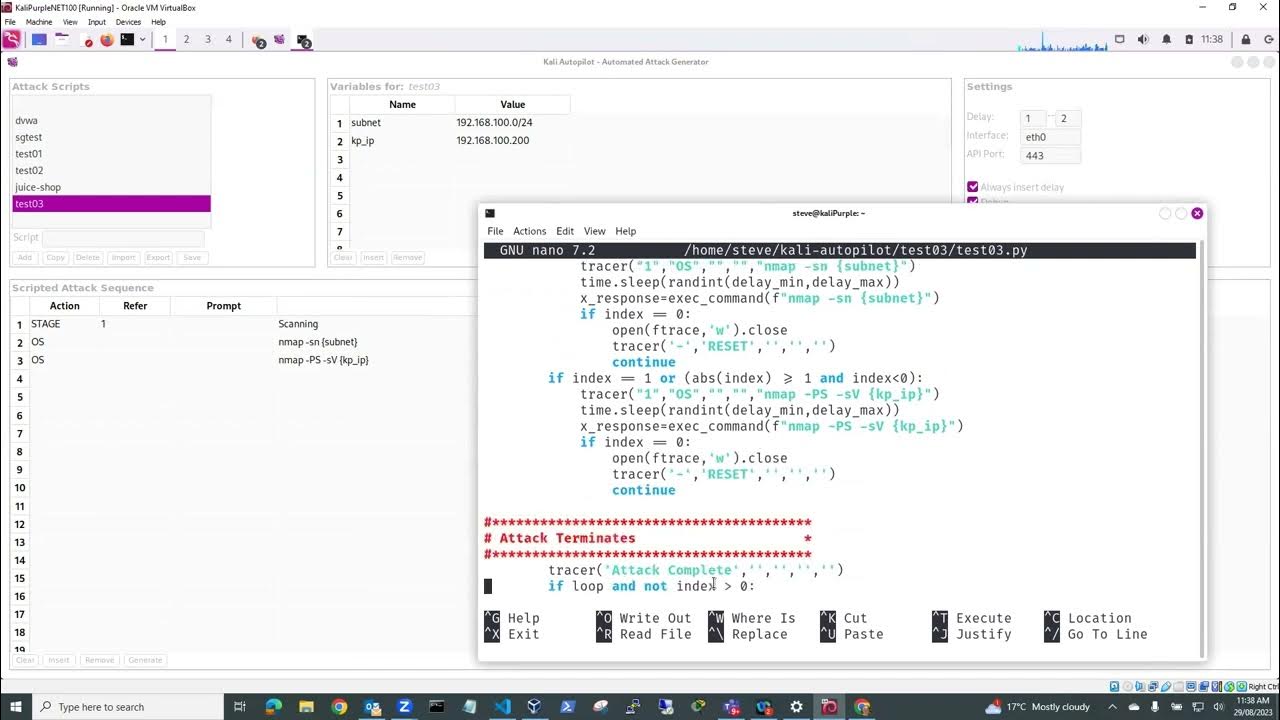Switch to workspace 2

point(186,40)
